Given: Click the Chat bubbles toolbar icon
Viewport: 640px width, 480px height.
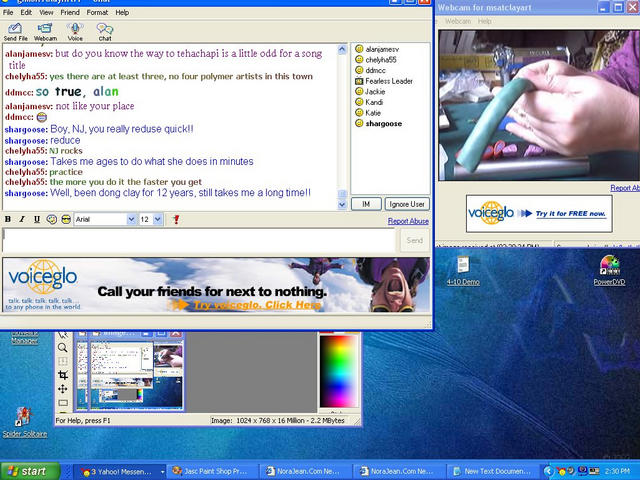Looking at the screenshot, I should [x=104, y=32].
